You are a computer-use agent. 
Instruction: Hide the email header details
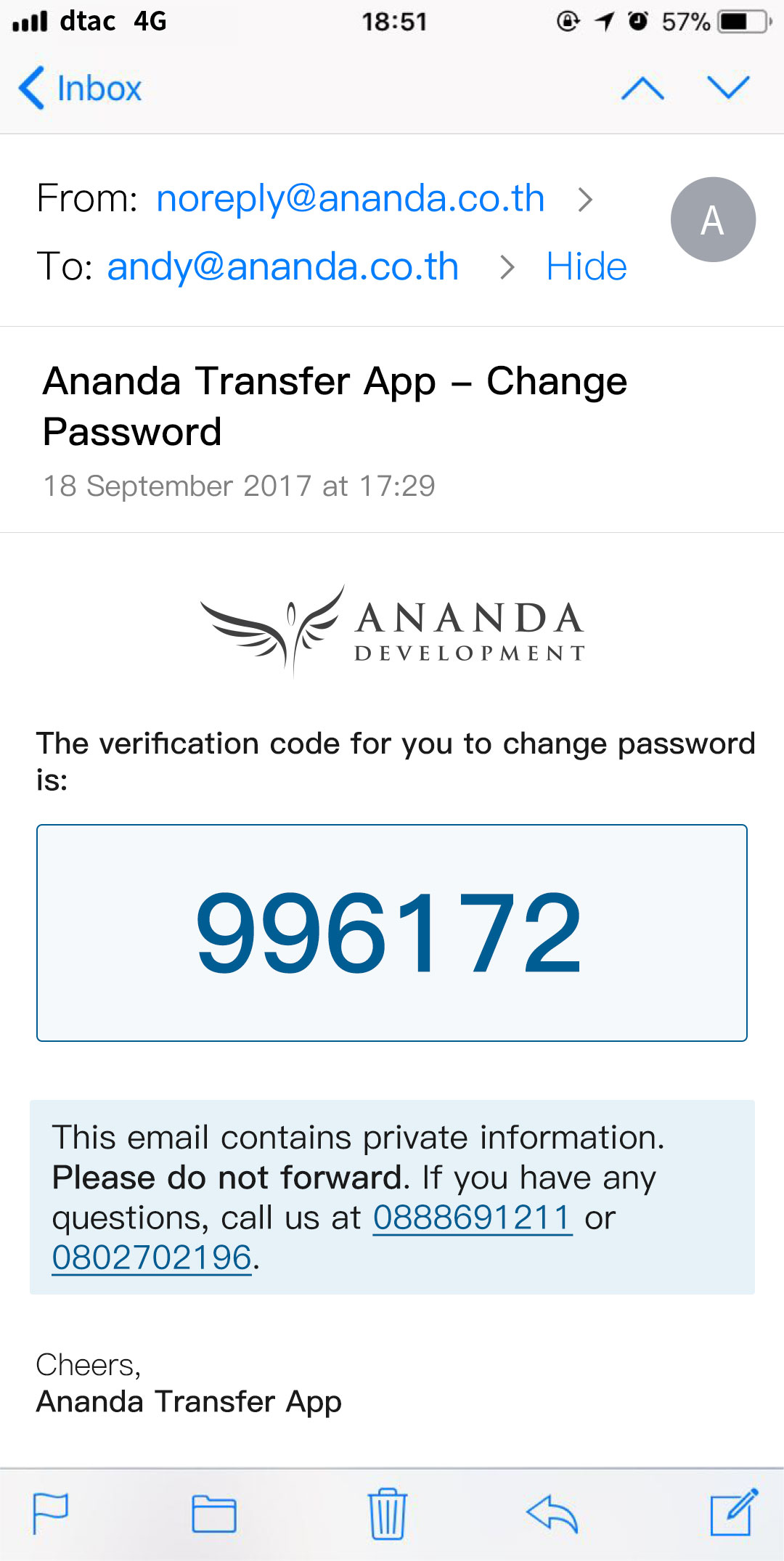coord(587,266)
